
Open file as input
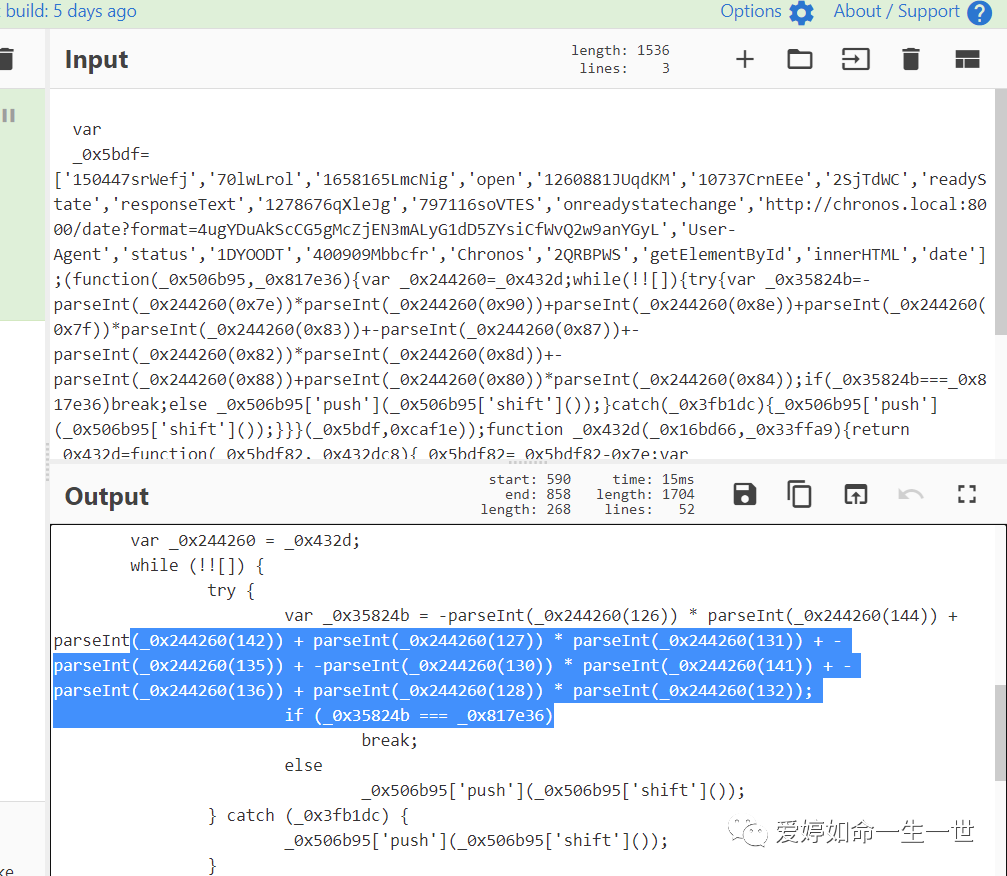855,59
